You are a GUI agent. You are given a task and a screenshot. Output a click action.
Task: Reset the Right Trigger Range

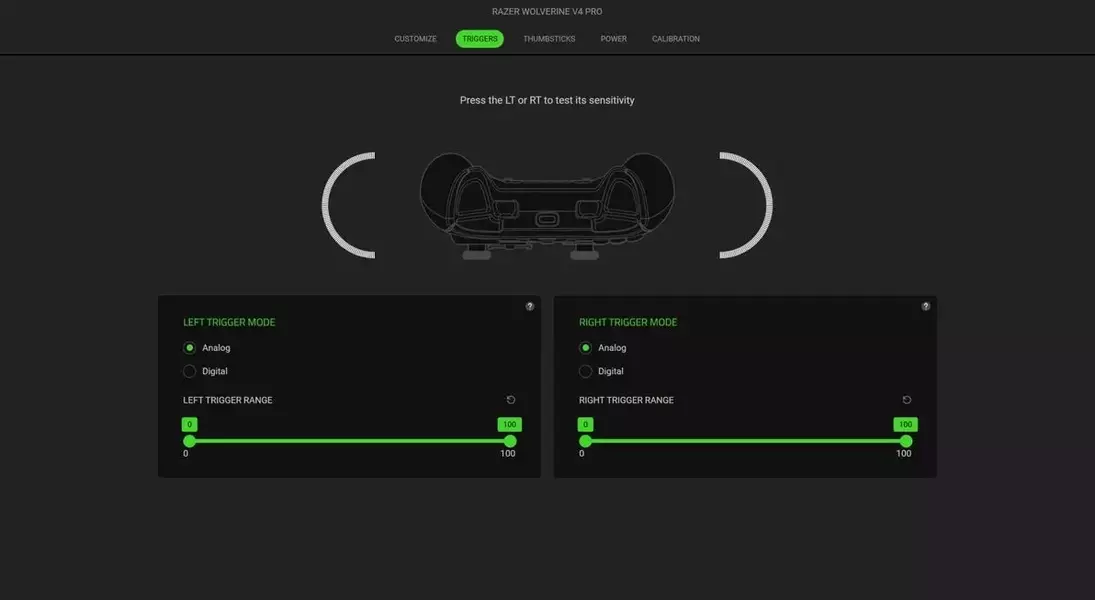(x=906, y=400)
